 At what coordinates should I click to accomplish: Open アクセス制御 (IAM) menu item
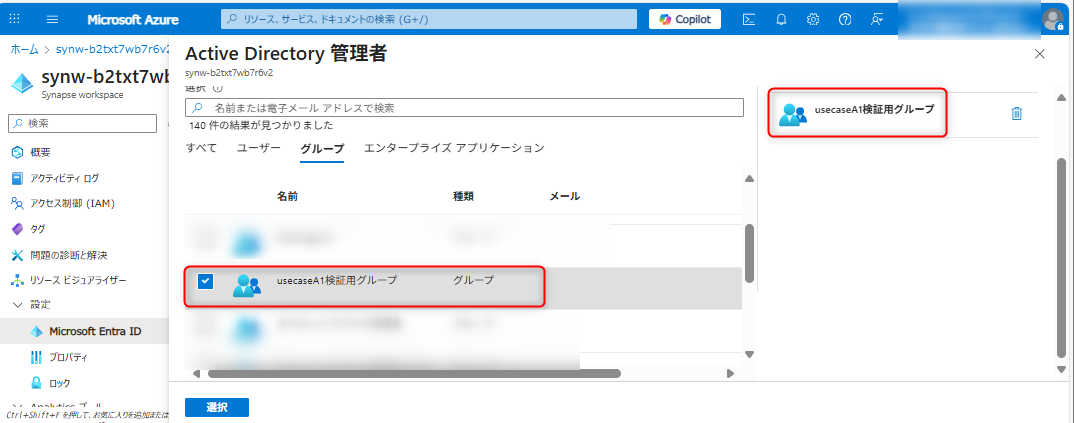coord(72,203)
